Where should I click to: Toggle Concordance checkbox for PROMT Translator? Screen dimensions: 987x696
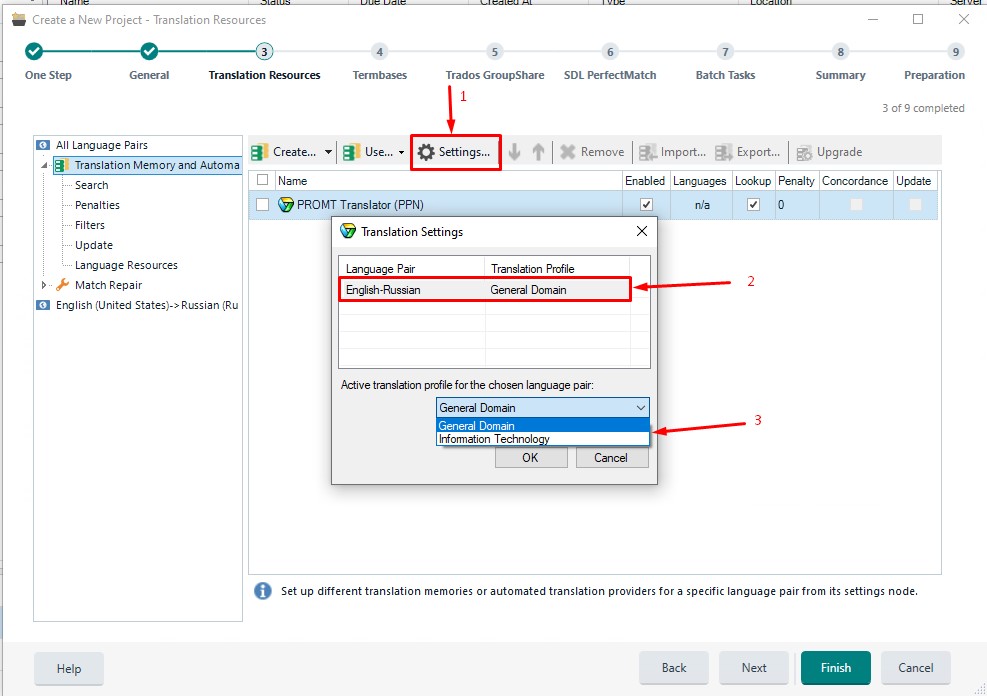(x=856, y=205)
